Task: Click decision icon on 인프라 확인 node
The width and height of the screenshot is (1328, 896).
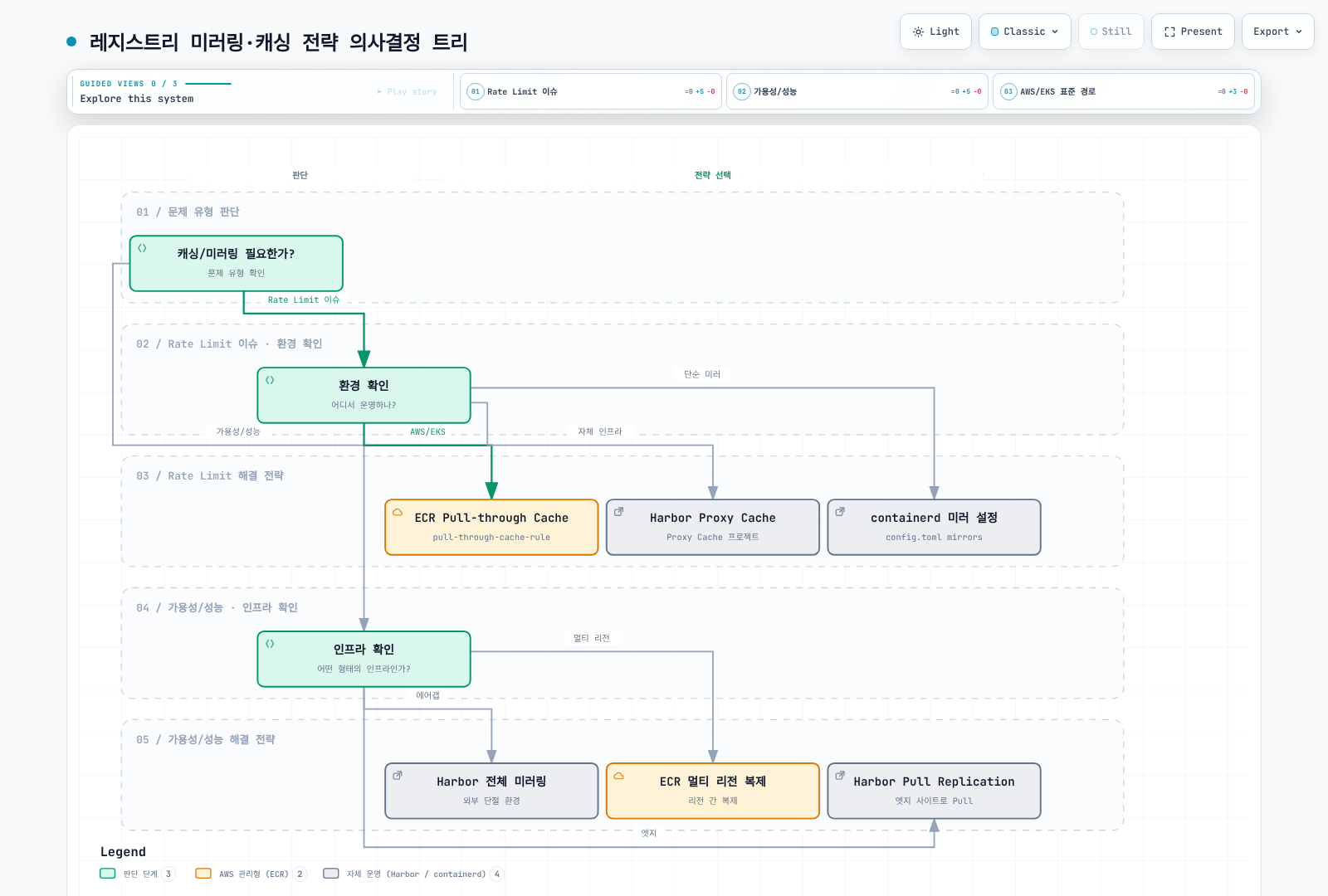Action: (x=270, y=644)
